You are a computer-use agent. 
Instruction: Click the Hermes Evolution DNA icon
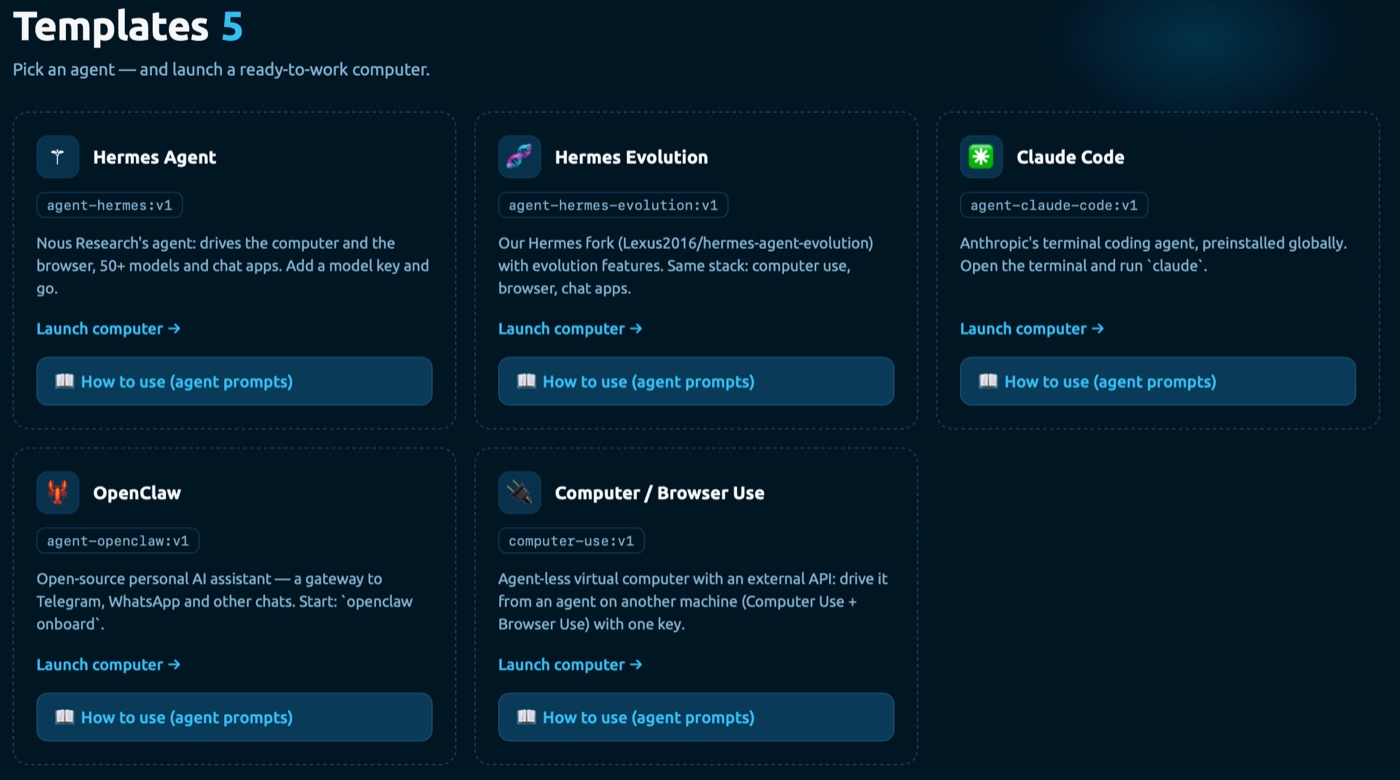pyautogui.click(x=520, y=157)
